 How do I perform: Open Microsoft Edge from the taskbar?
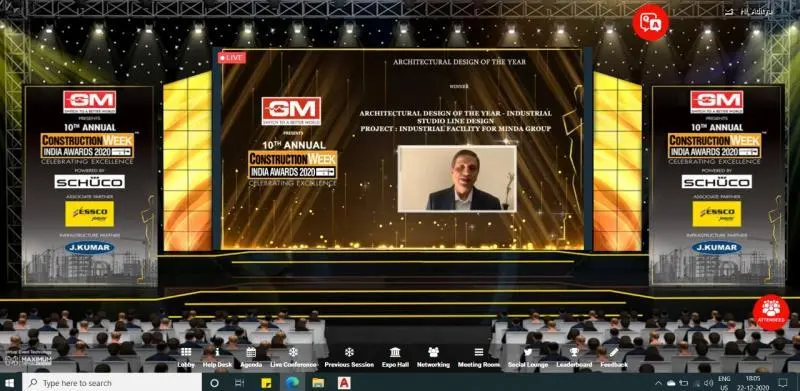[292, 382]
